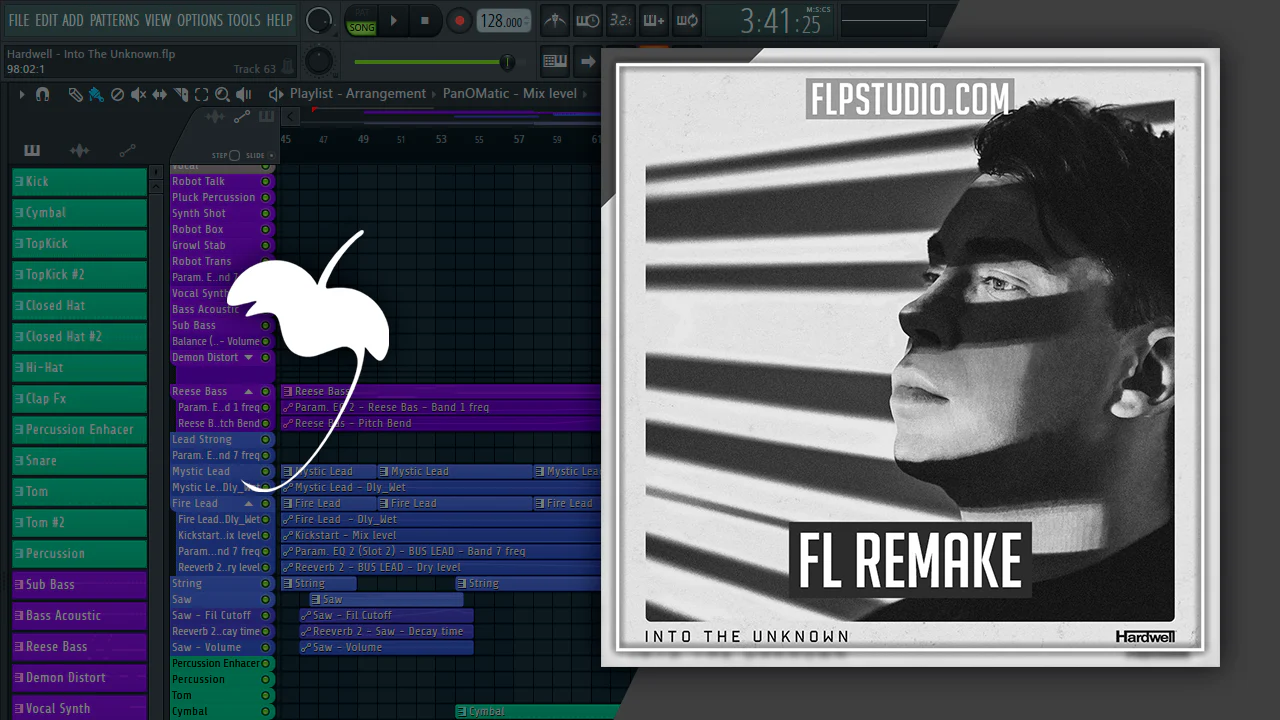Select the Cymbal pattern in the picker

(80, 212)
